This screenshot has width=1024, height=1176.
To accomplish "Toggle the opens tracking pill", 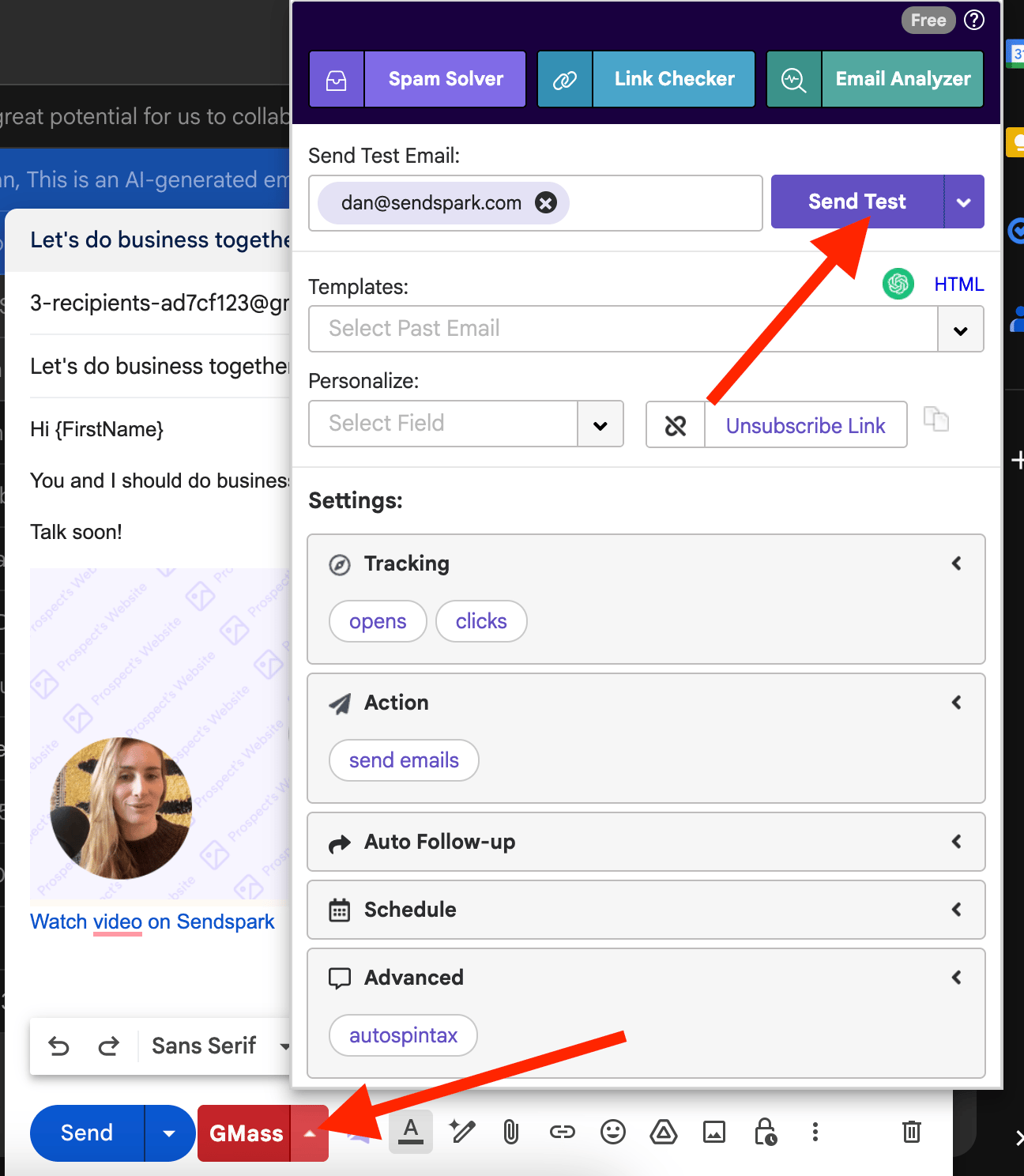I will coord(378,621).
